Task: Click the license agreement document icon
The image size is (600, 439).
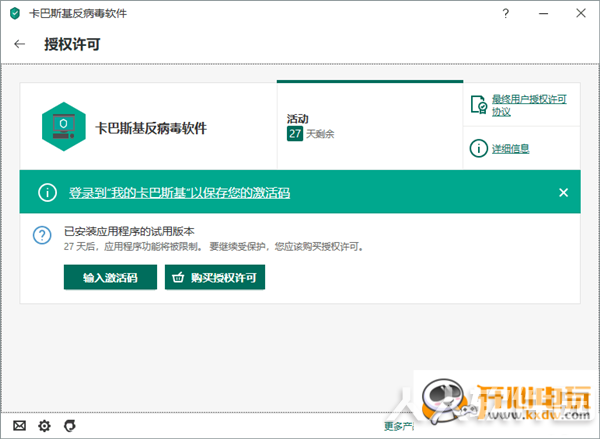Action: pos(479,104)
